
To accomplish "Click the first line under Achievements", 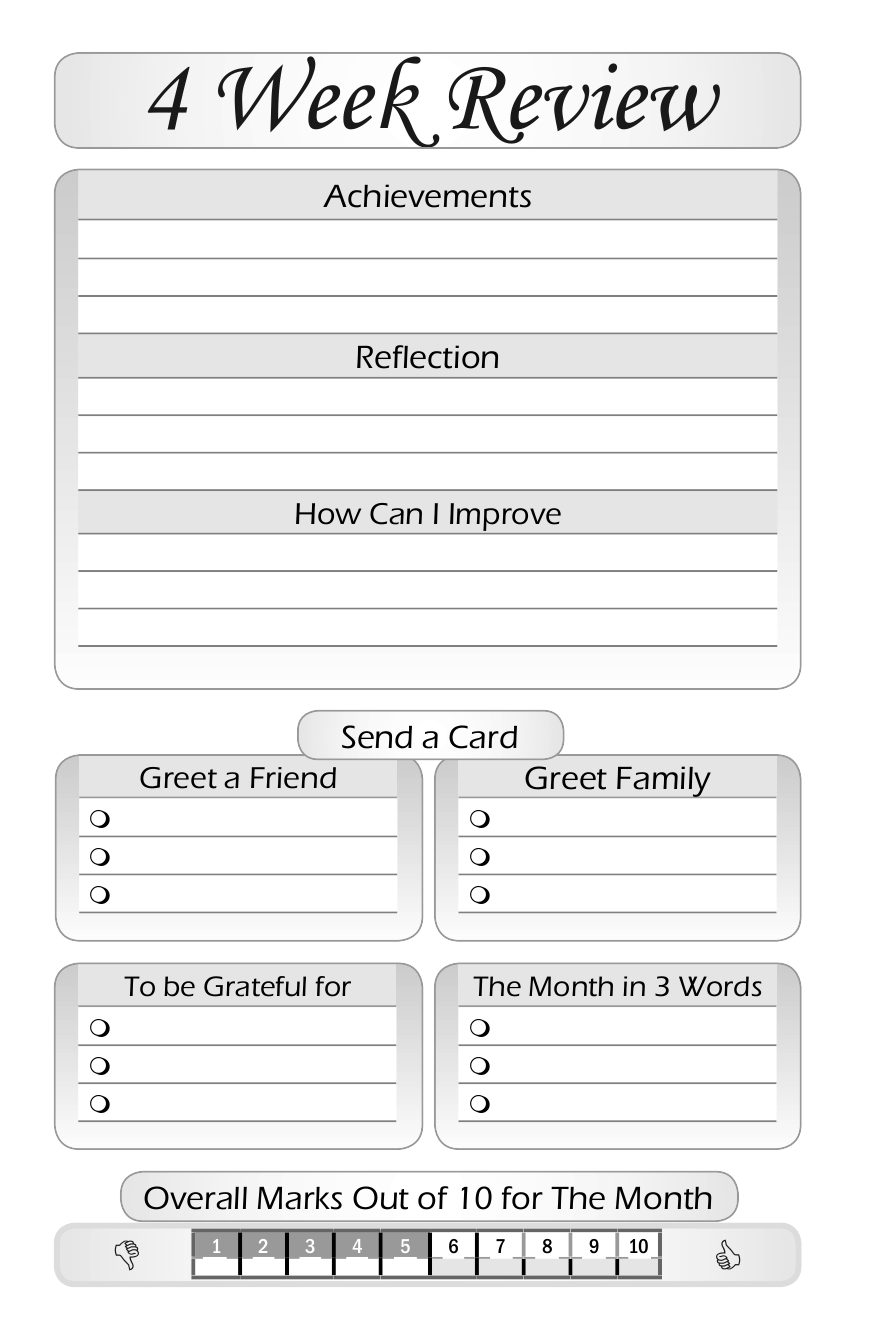I will click(427, 240).
